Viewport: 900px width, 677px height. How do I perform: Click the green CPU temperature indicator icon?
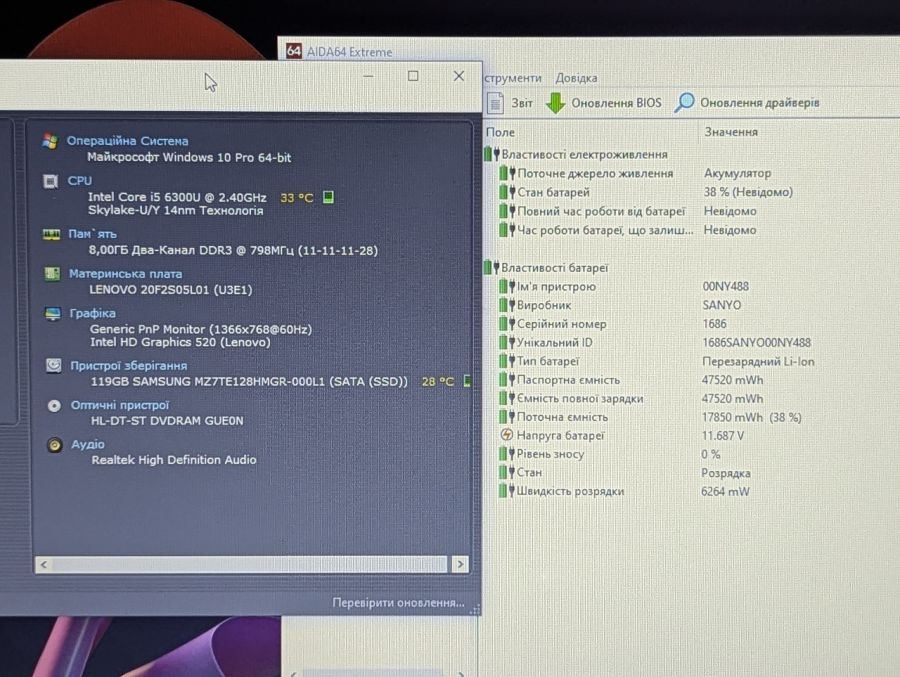pos(328,198)
